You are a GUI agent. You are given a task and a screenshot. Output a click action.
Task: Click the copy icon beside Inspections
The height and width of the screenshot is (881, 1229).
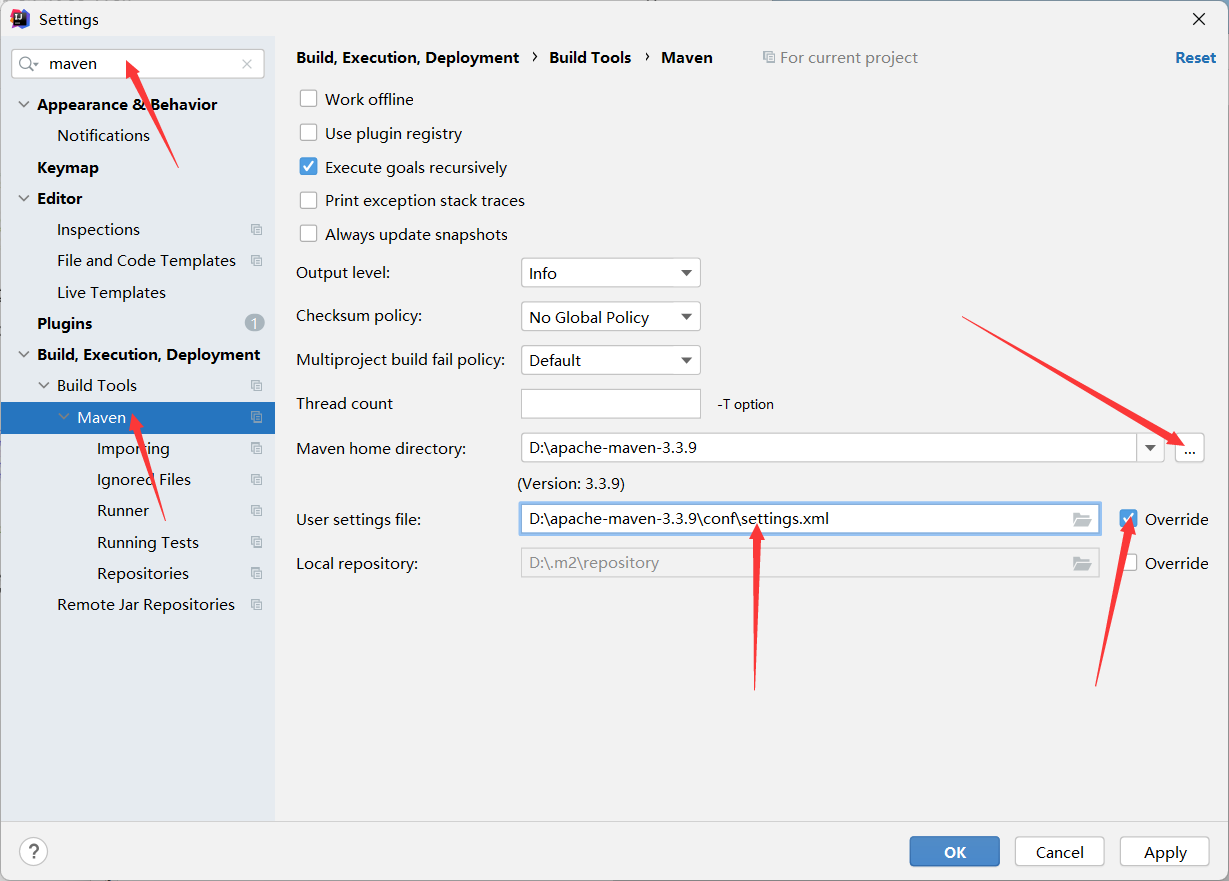(x=256, y=230)
